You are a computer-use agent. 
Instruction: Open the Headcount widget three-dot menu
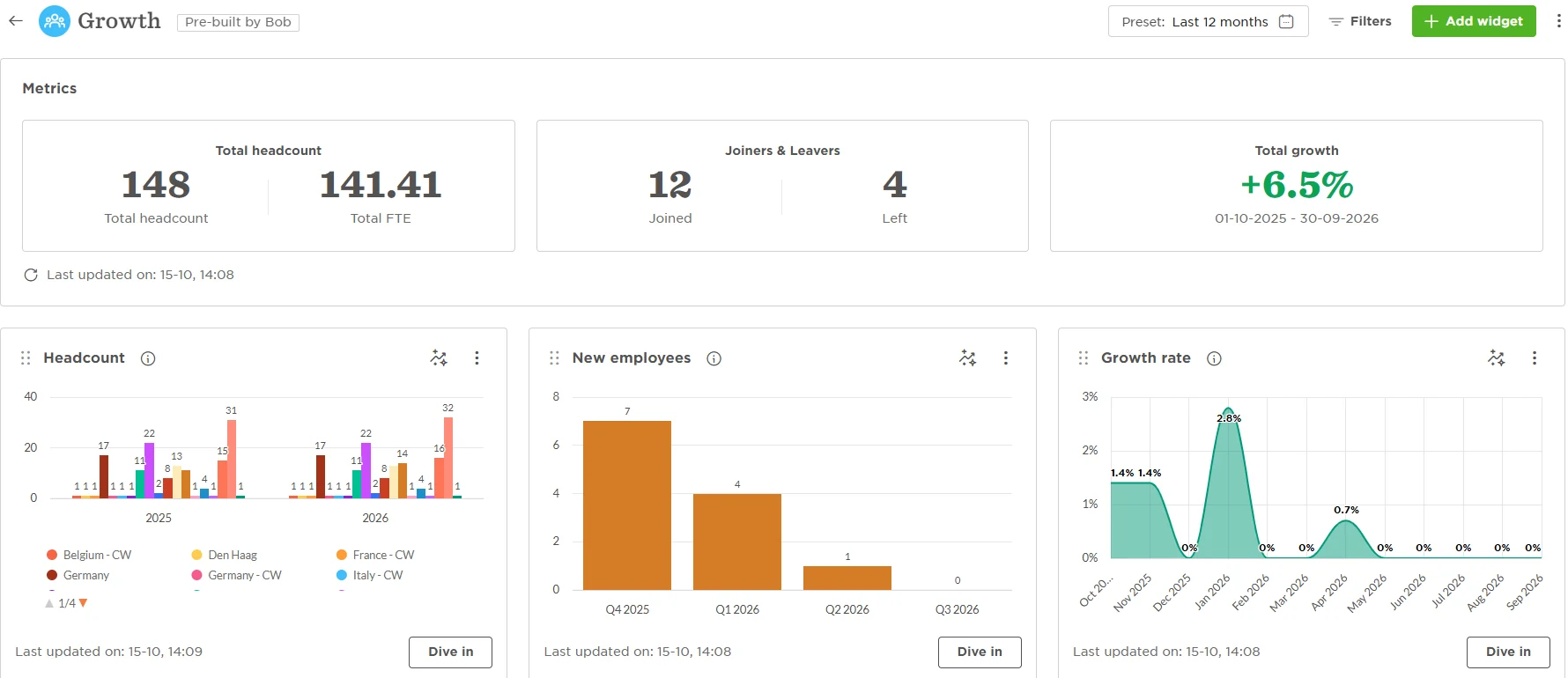(x=477, y=357)
